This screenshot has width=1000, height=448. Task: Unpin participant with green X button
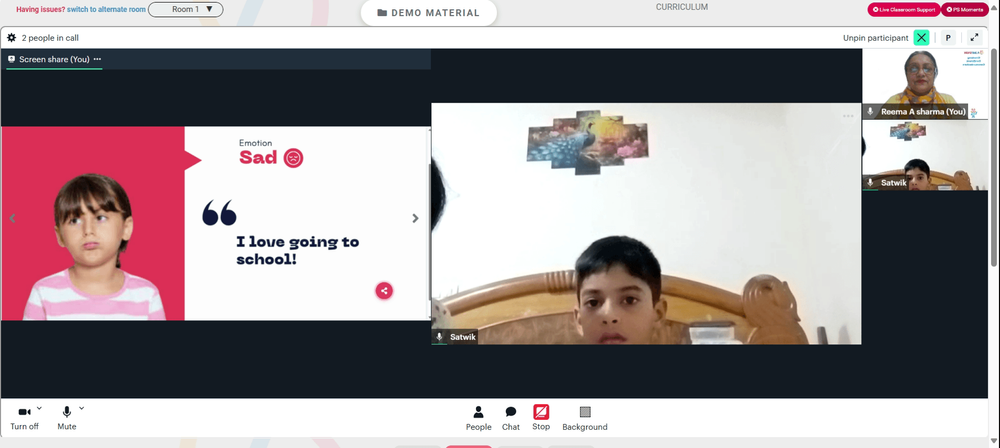(922, 38)
